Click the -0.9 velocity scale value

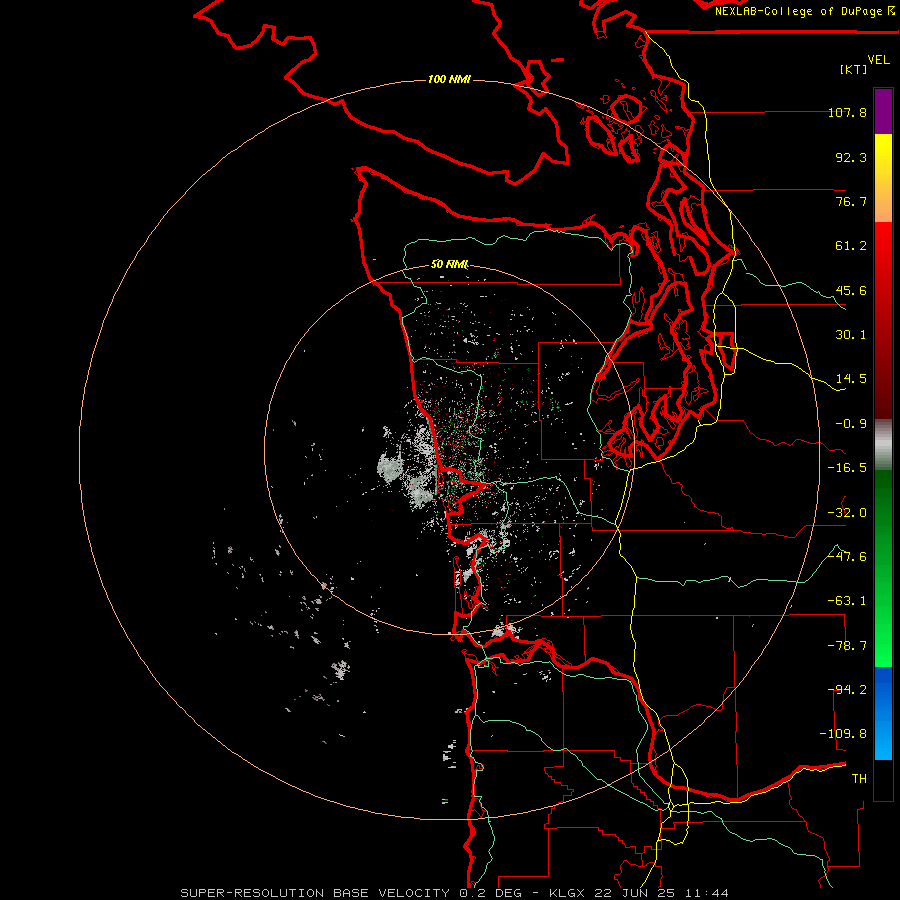point(851,424)
